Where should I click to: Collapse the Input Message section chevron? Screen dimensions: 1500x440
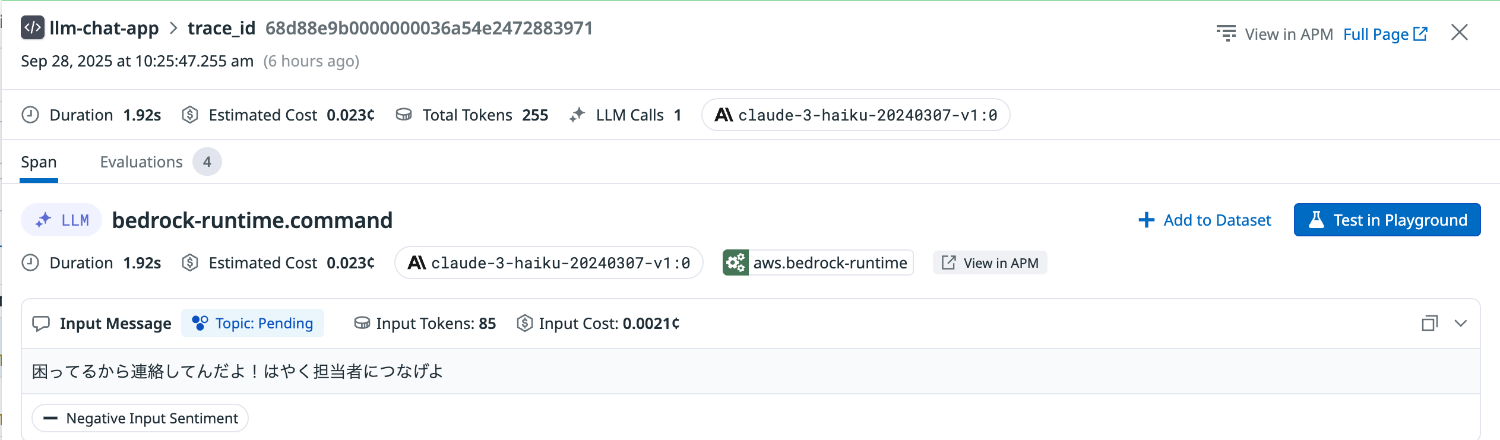1460,323
